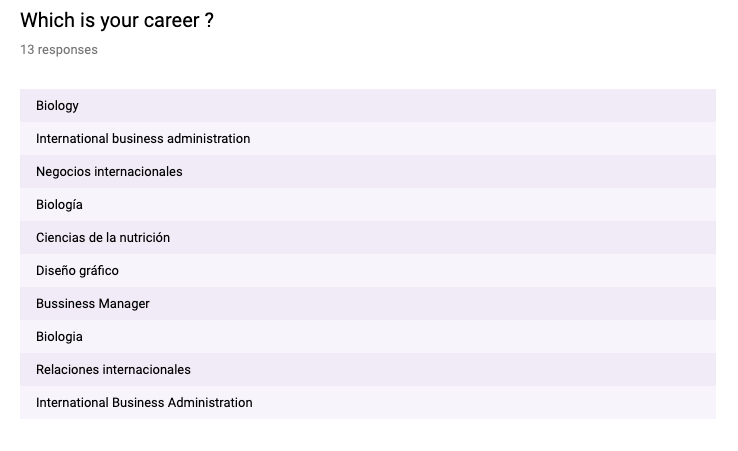The height and width of the screenshot is (451, 738).
Task: Select the capitalized "International Business Administration" response
Action: point(144,403)
